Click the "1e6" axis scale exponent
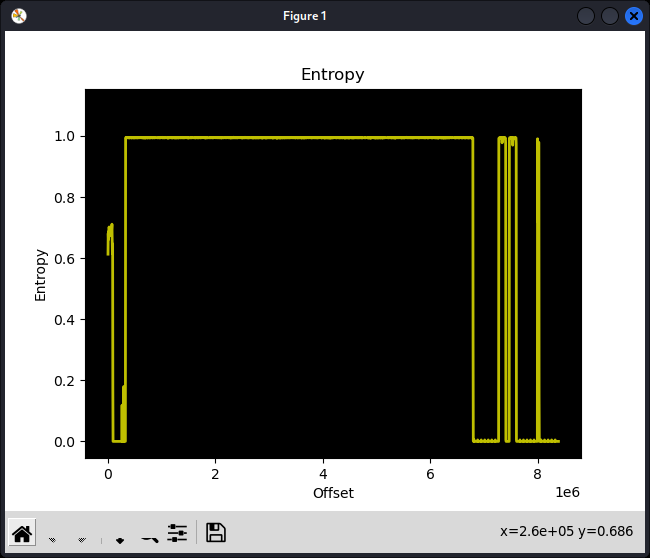This screenshot has width=650, height=558. tap(568, 493)
